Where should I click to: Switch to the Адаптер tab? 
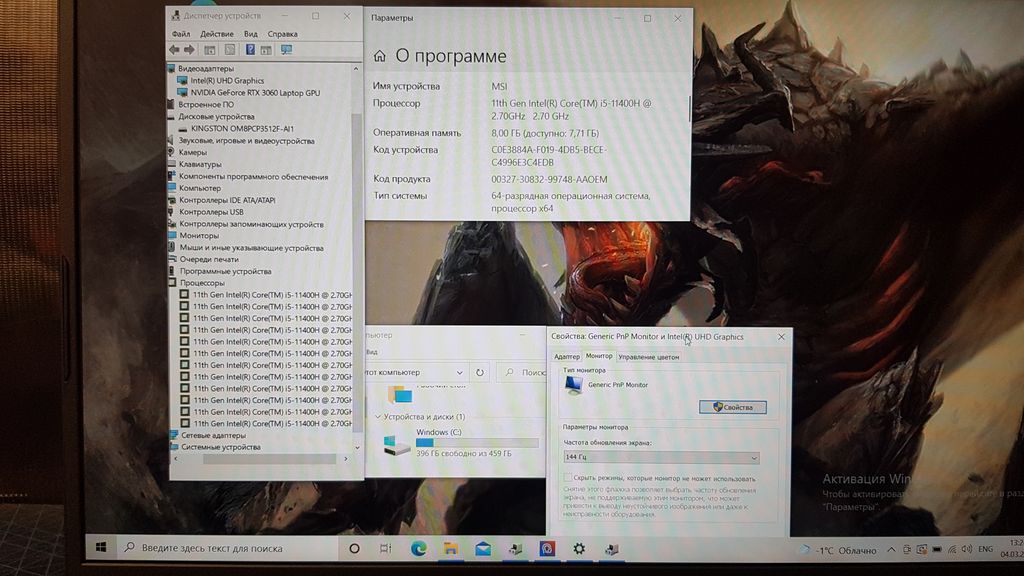(567, 356)
